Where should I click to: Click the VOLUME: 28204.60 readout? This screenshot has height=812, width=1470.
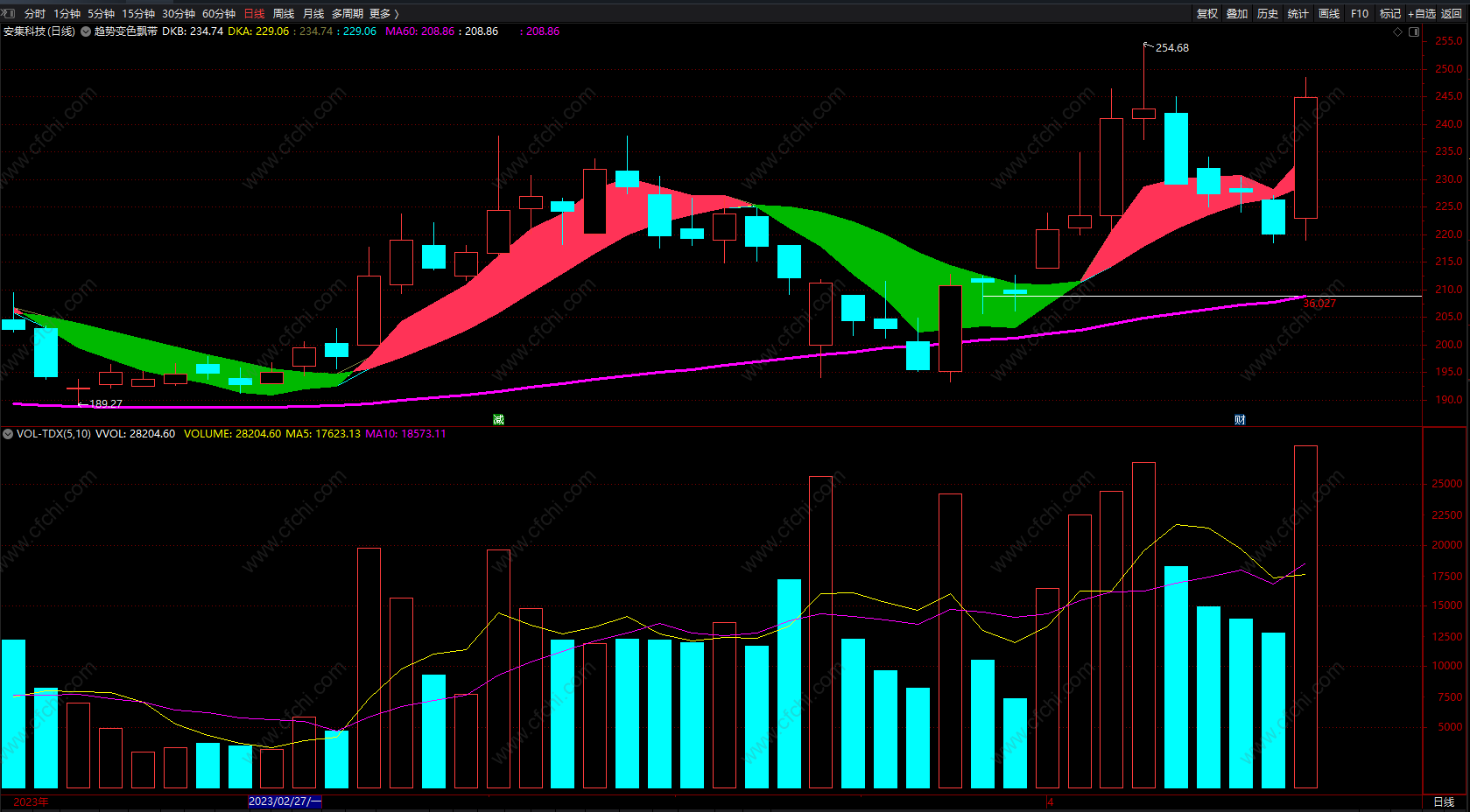click(233, 434)
